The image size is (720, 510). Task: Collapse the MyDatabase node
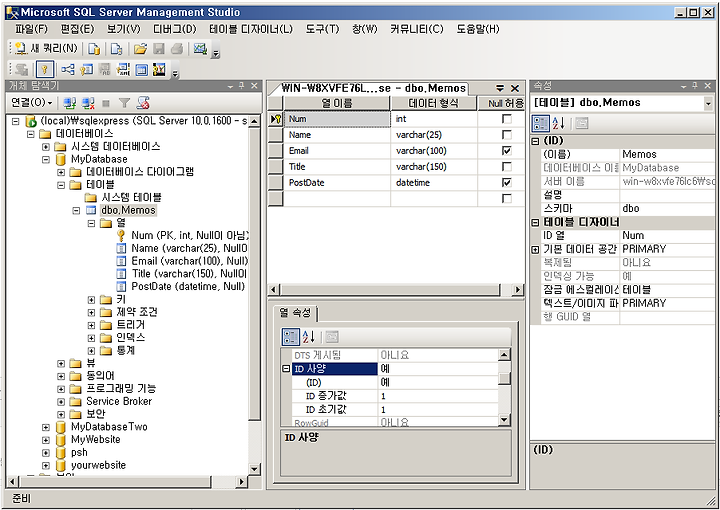pyautogui.click(x=46, y=159)
